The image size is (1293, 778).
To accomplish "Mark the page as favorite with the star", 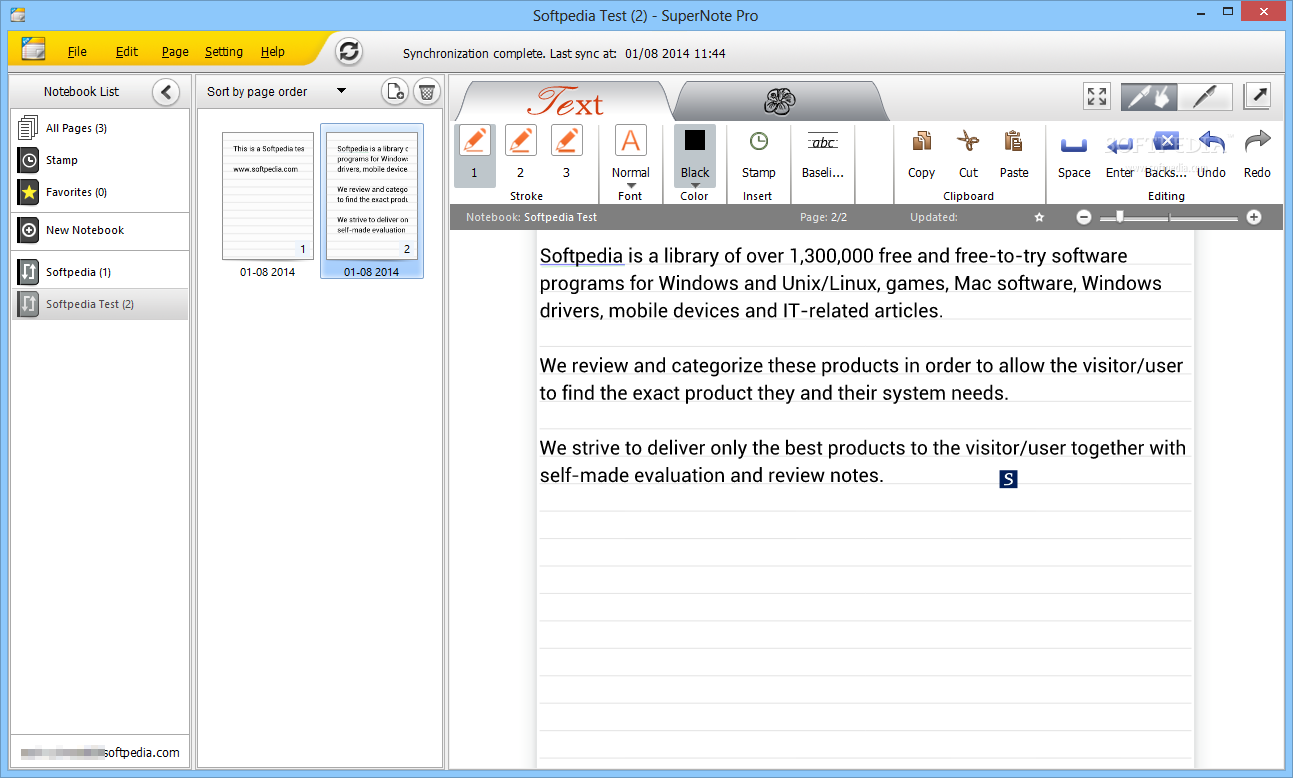I will pos(1039,217).
